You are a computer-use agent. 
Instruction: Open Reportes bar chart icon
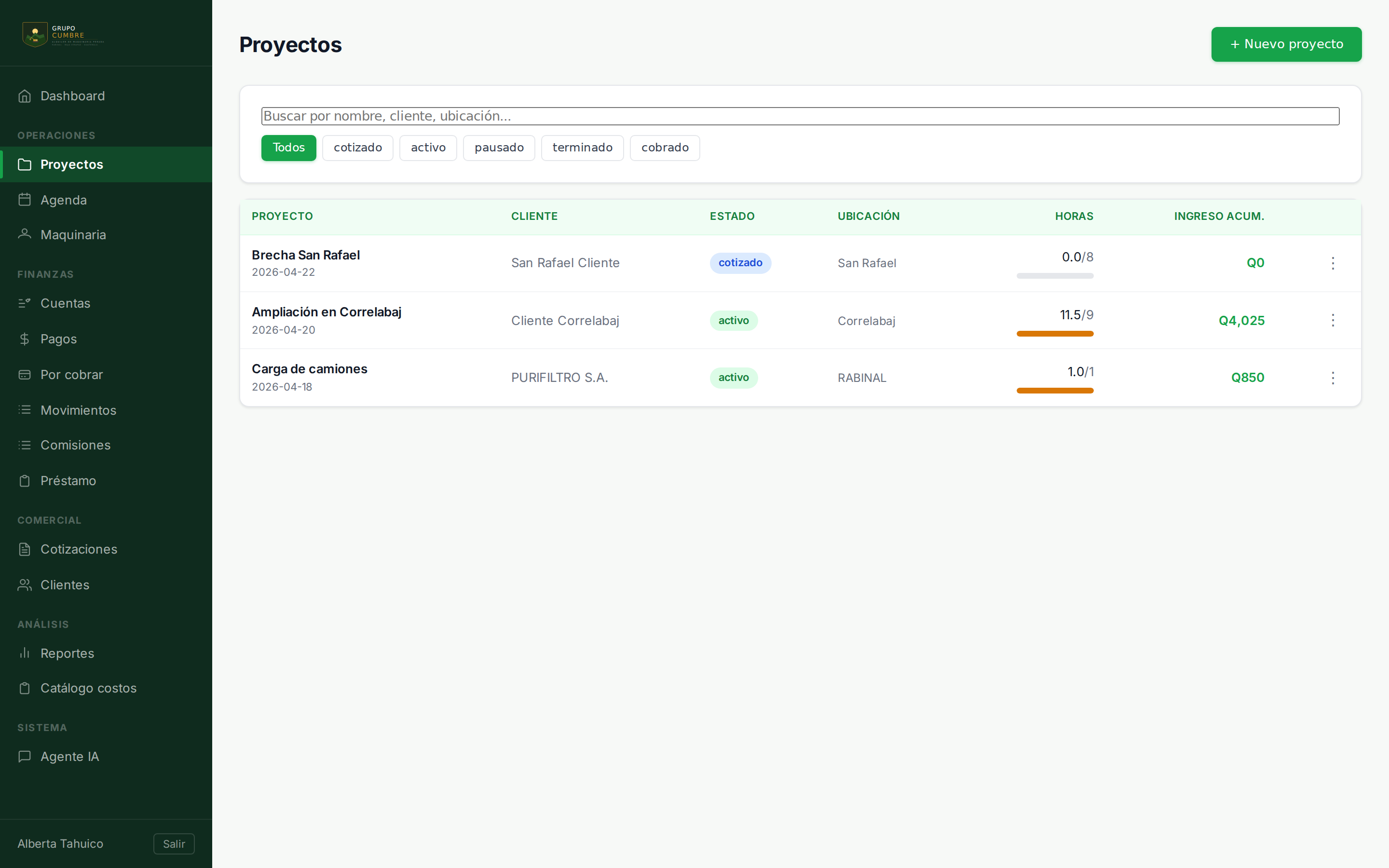[24, 653]
